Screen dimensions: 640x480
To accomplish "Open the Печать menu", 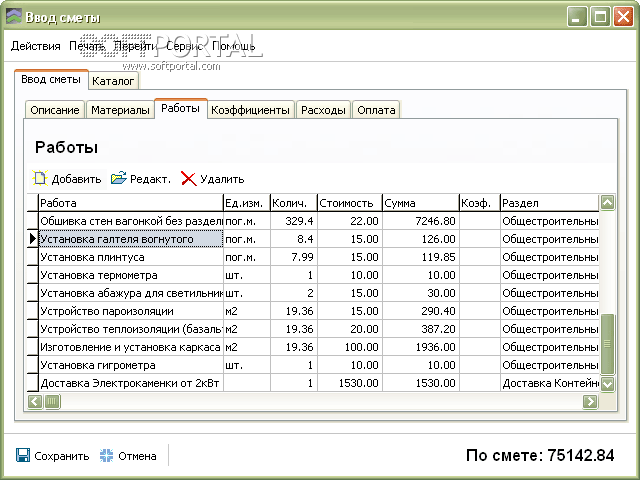I will point(86,46).
